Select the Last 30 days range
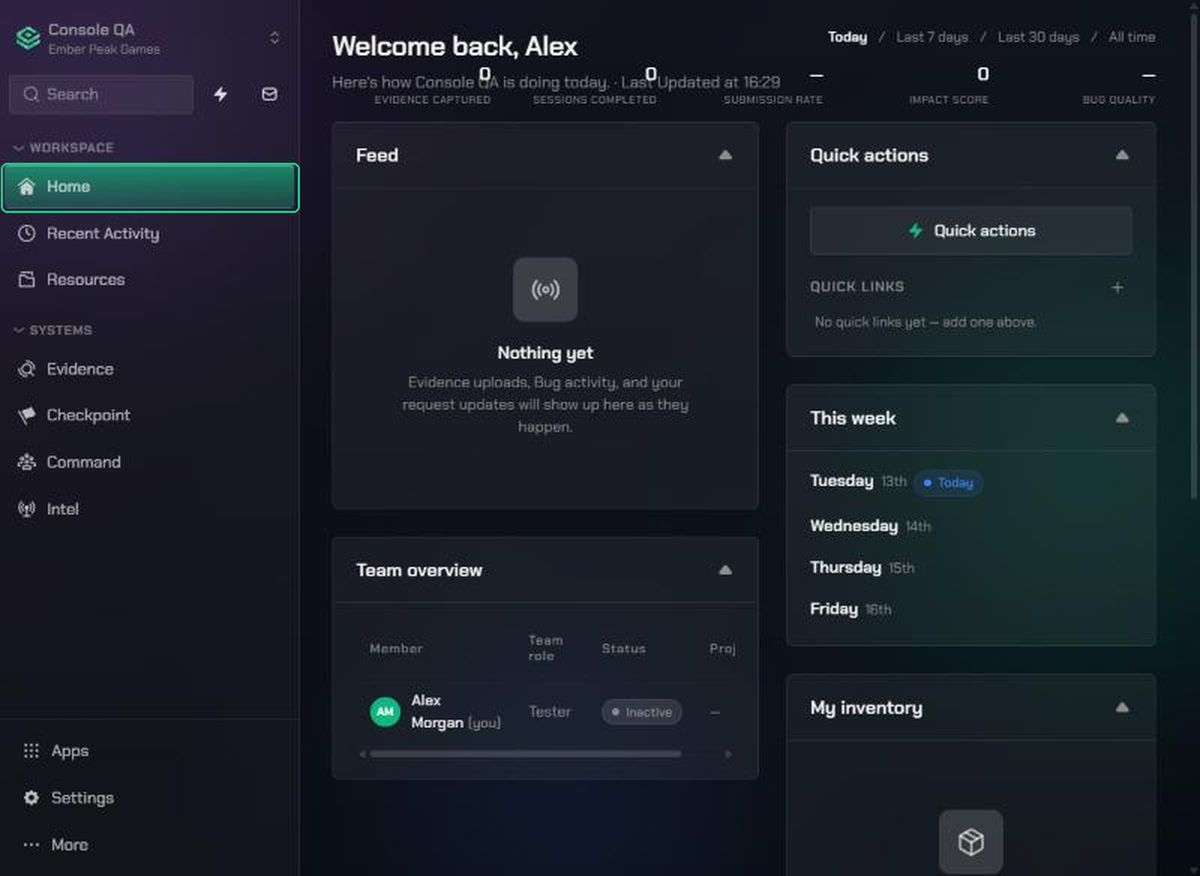The height and width of the screenshot is (876, 1200). pos(1038,37)
